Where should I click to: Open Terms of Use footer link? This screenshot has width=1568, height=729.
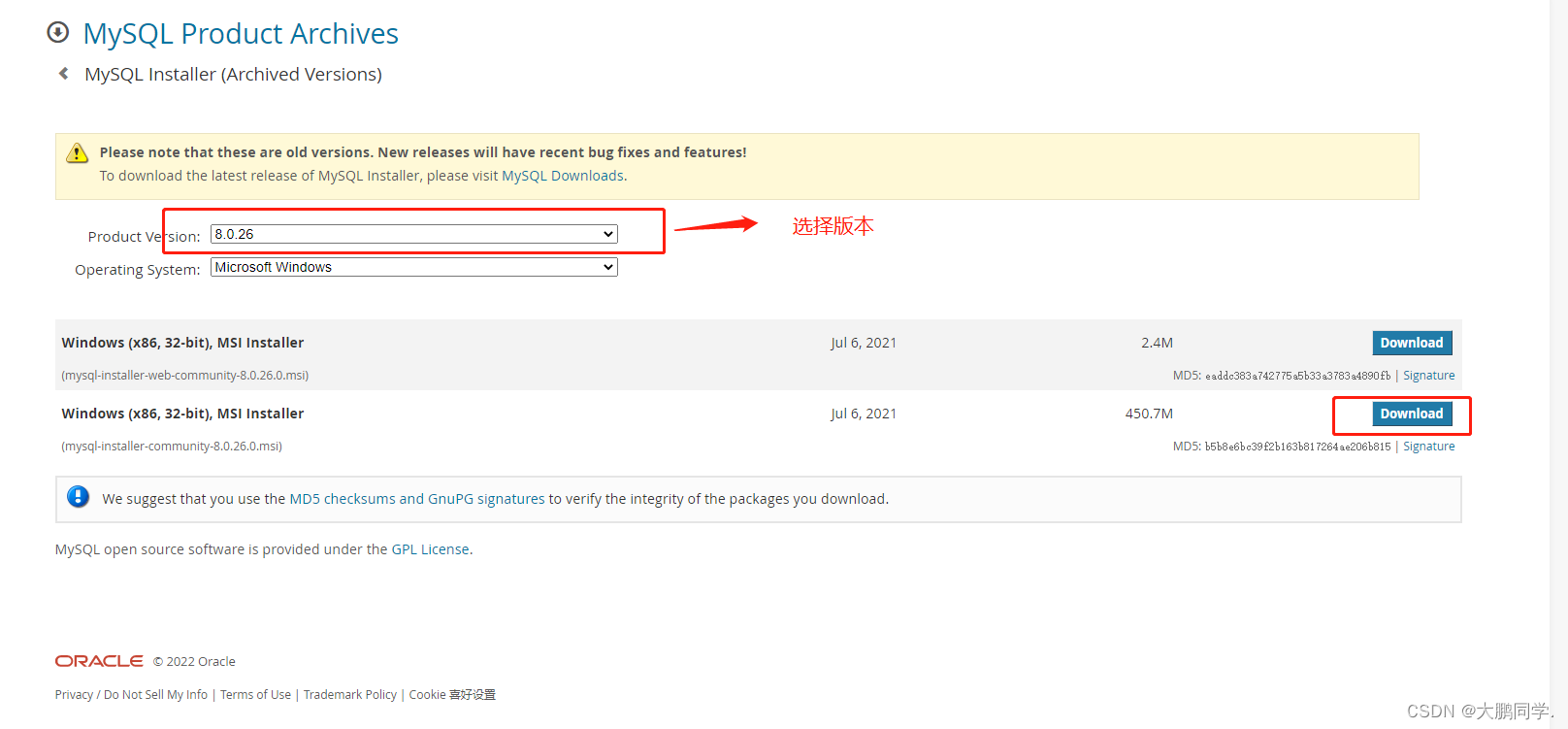coord(255,695)
